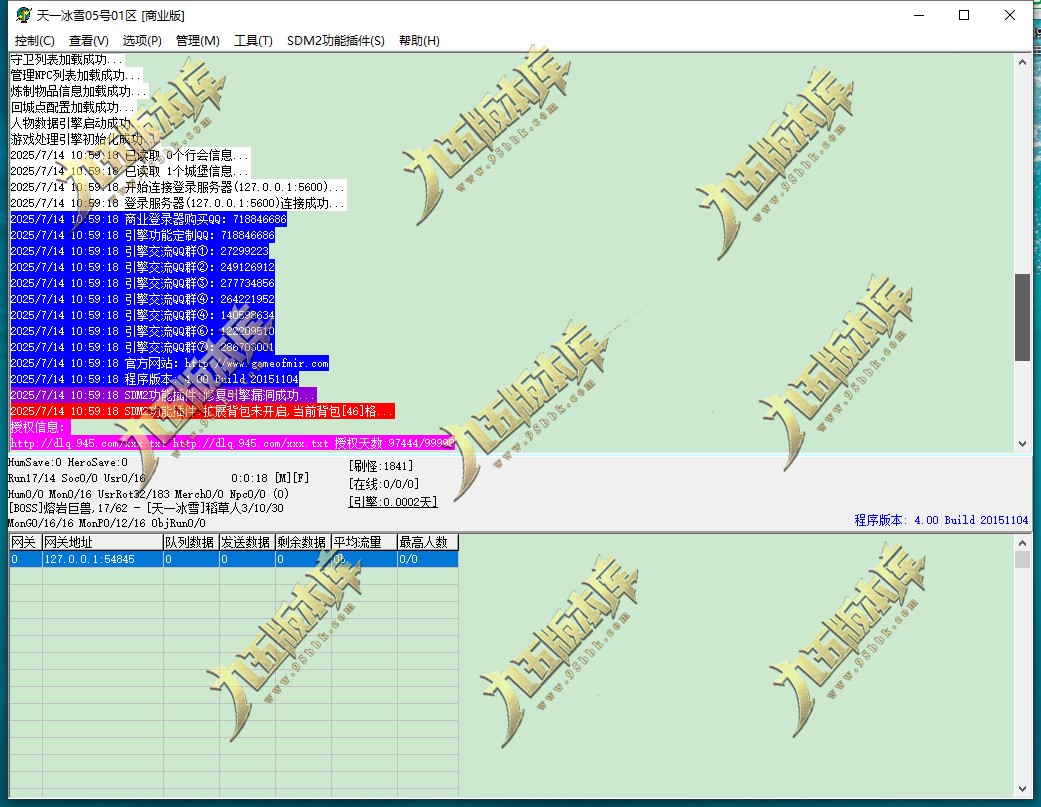Click the 授权天数 URL log line
The width and height of the screenshot is (1041, 807).
[x=232, y=443]
